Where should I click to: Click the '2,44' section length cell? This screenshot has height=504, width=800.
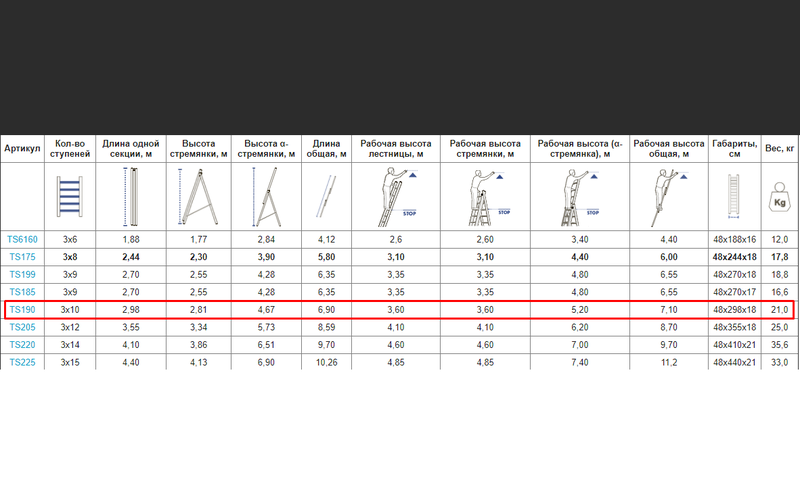[131, 257]
